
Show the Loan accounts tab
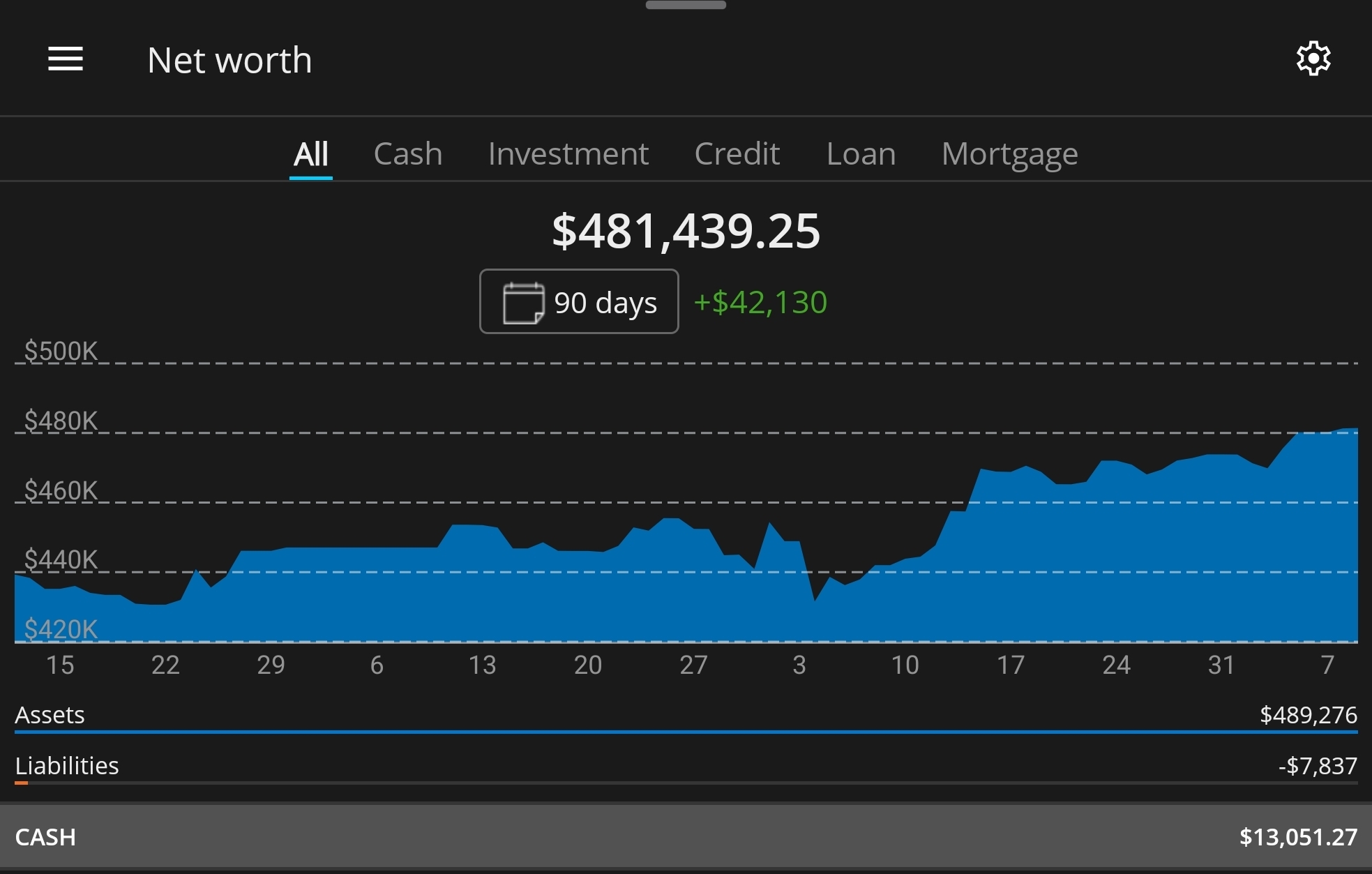(861, 154)
